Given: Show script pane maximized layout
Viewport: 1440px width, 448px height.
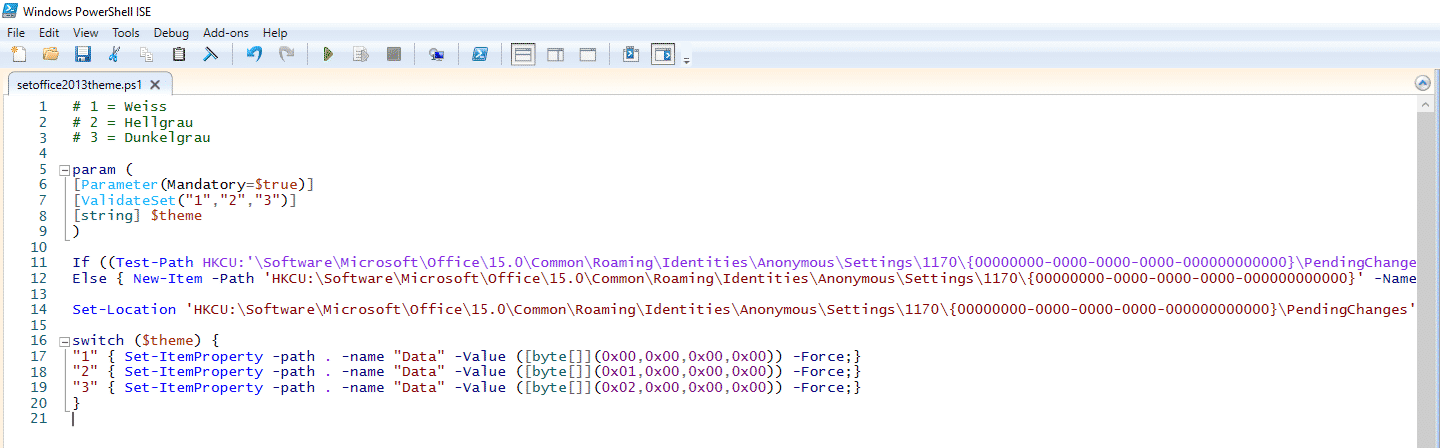Looking at the screenshot, I should (x=588, y=54).
